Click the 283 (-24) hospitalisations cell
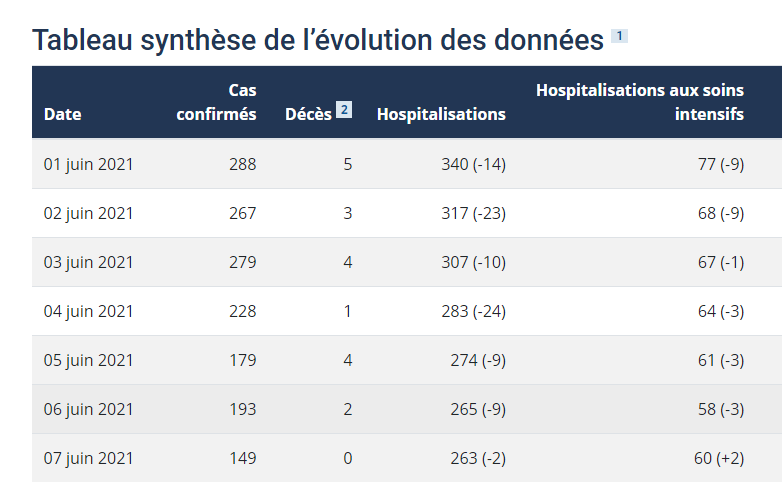The width and height of the screenshot is (782, 491). coord(474,311)
